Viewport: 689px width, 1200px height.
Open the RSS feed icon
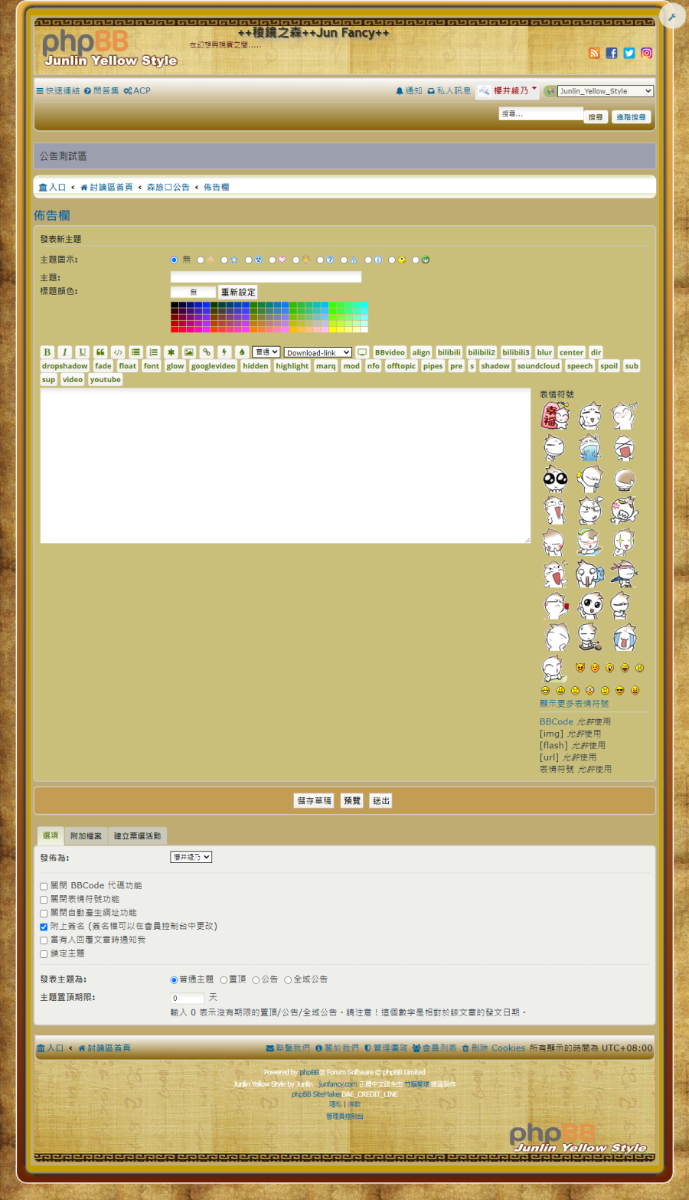(x=594, y=53)
